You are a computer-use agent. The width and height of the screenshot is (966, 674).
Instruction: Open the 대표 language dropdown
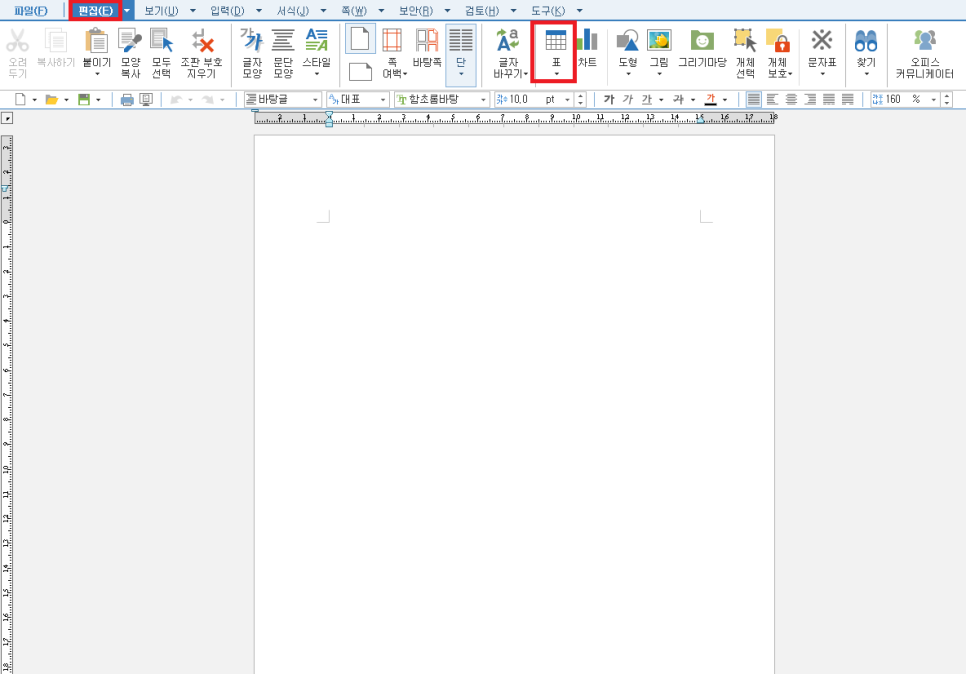[383, 99]
